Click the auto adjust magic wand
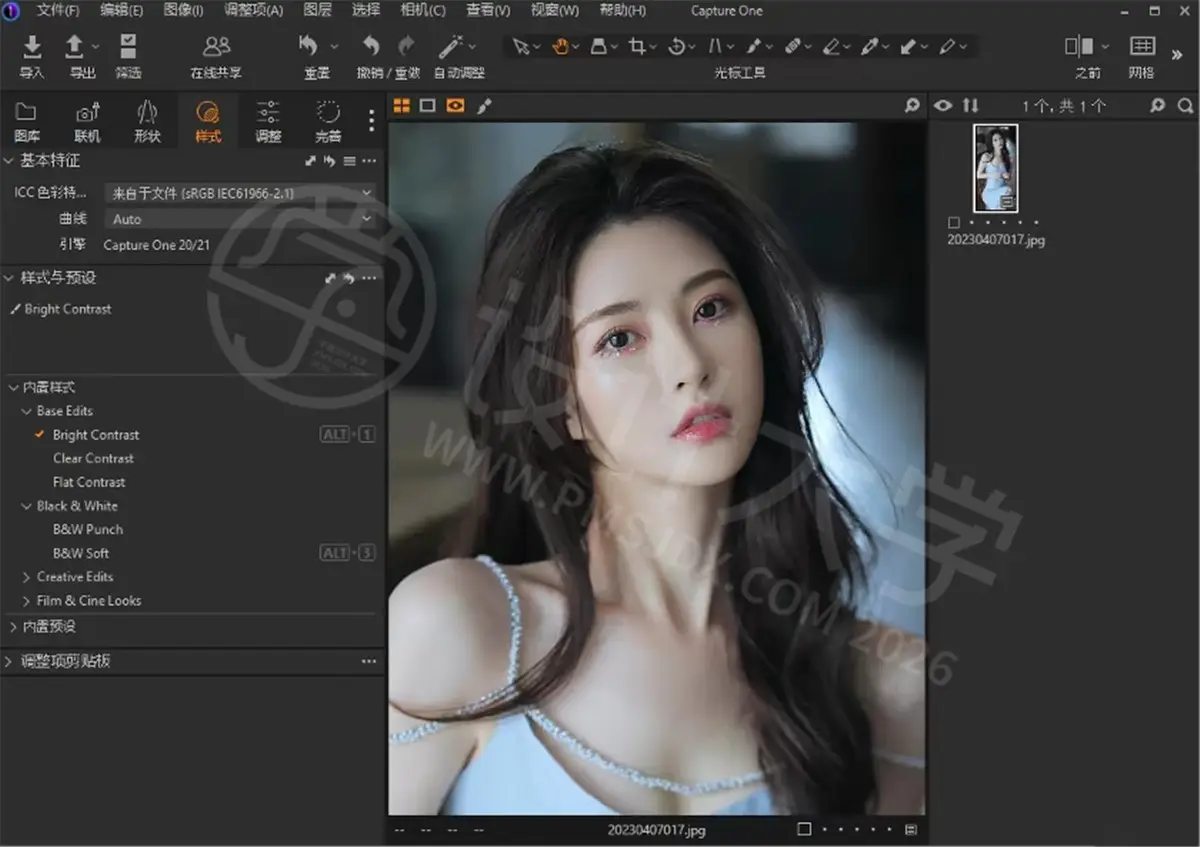This screenshot has height=847, width=1200. 450,46
